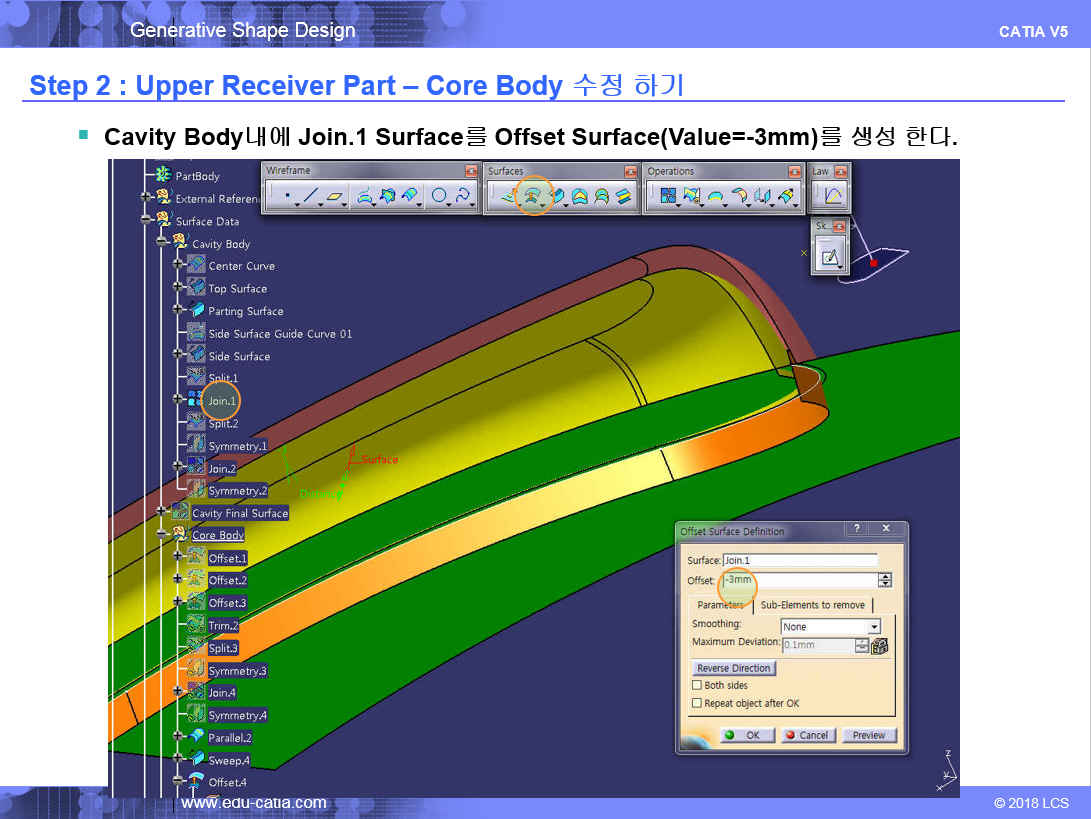The width and height of the screenshot is (1091, 819).
Task: Select Join.1 in the specification tree
Action: (x=222, y=400)
